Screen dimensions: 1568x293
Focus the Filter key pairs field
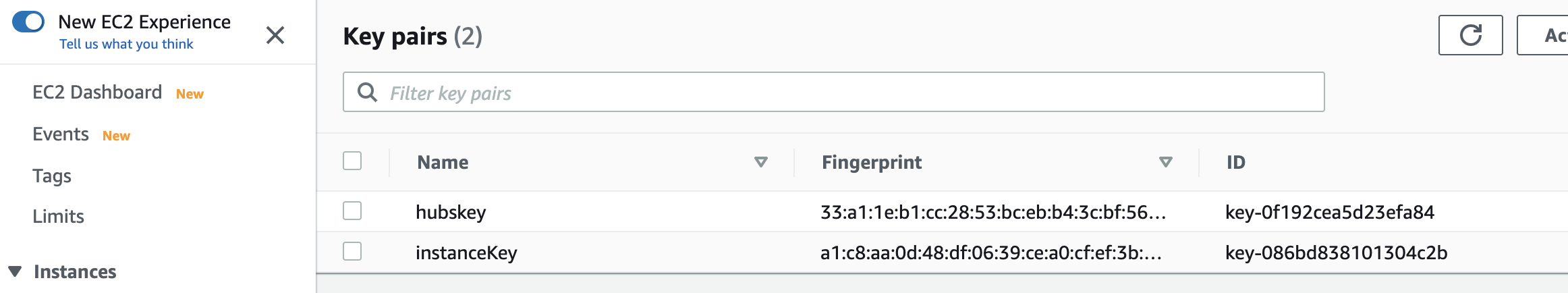point(834,92)
